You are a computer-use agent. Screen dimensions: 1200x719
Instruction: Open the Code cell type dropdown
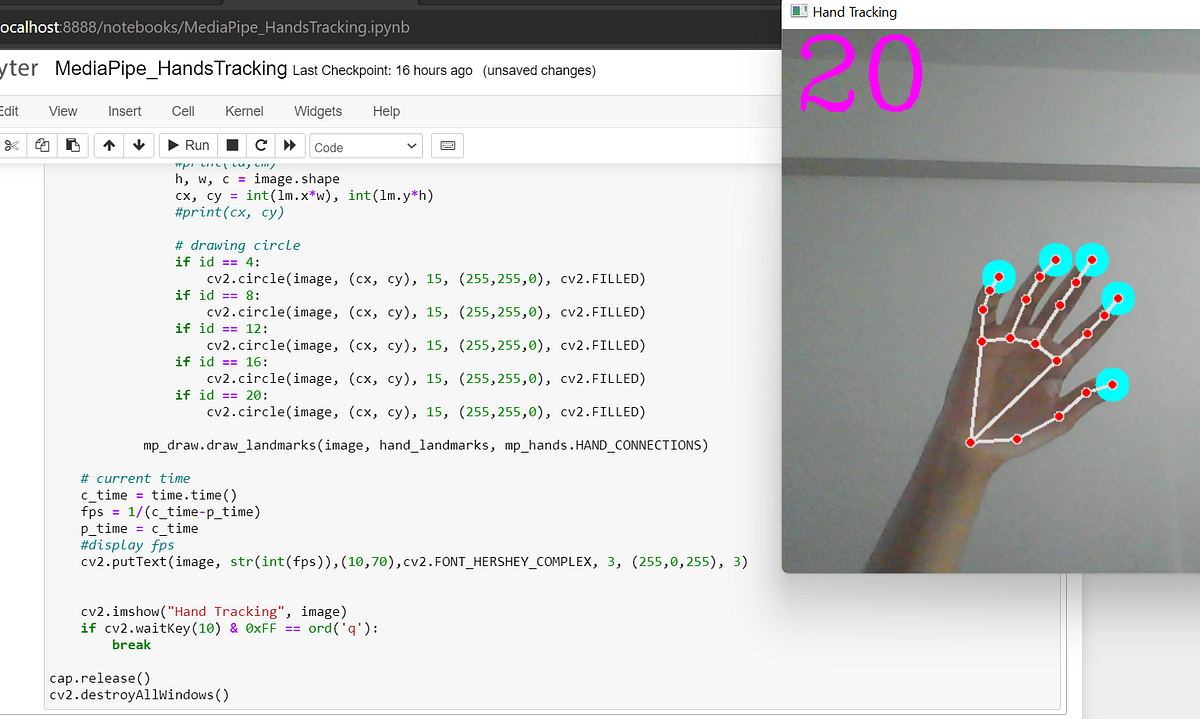click(365, 145)
